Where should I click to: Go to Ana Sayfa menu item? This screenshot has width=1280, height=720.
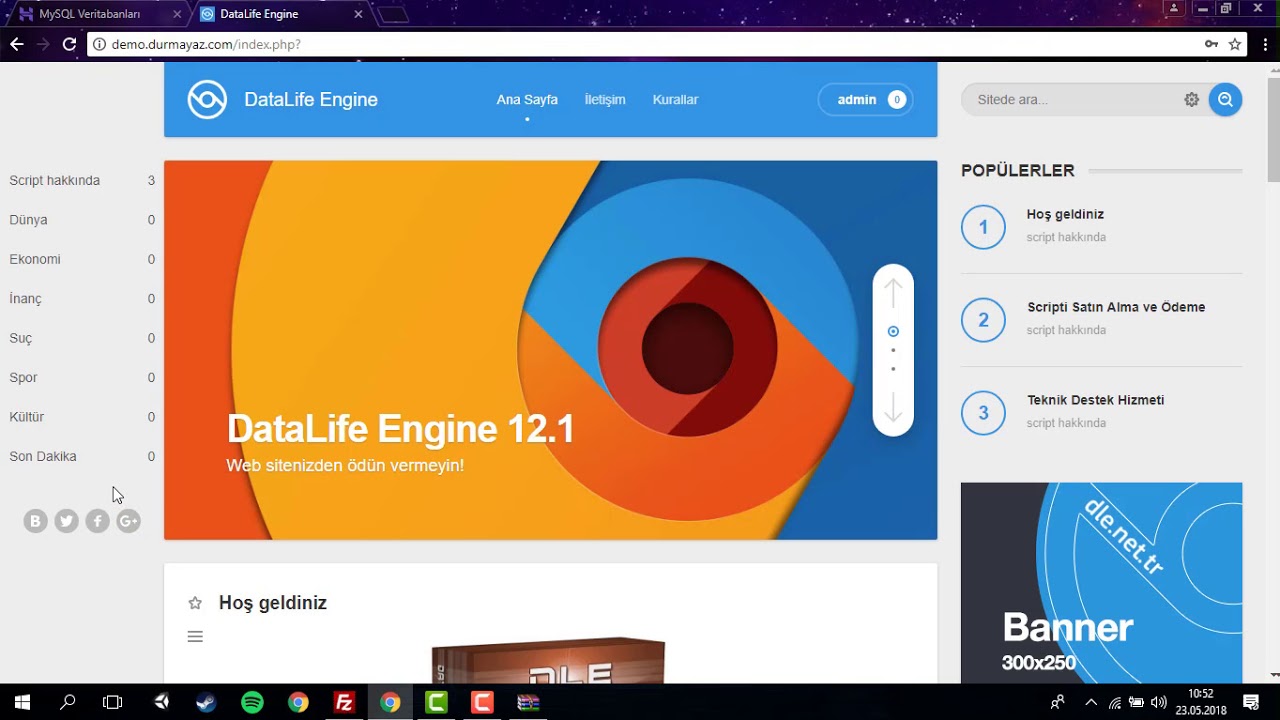click(527, 100)
